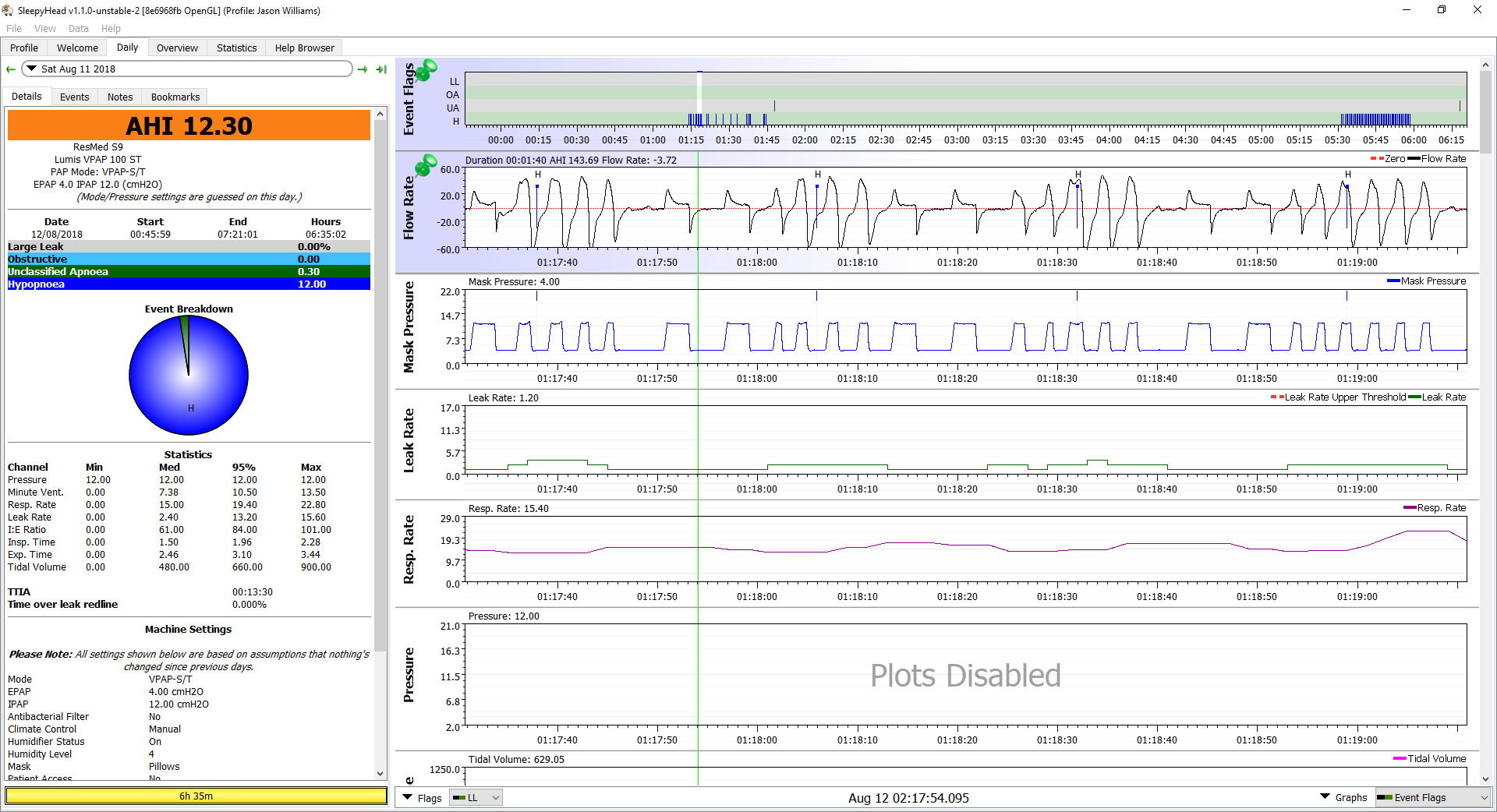Click the Unclassified Apnoea green row
The width and height of the screenshot is (1497, 812).
click(189, 272)
